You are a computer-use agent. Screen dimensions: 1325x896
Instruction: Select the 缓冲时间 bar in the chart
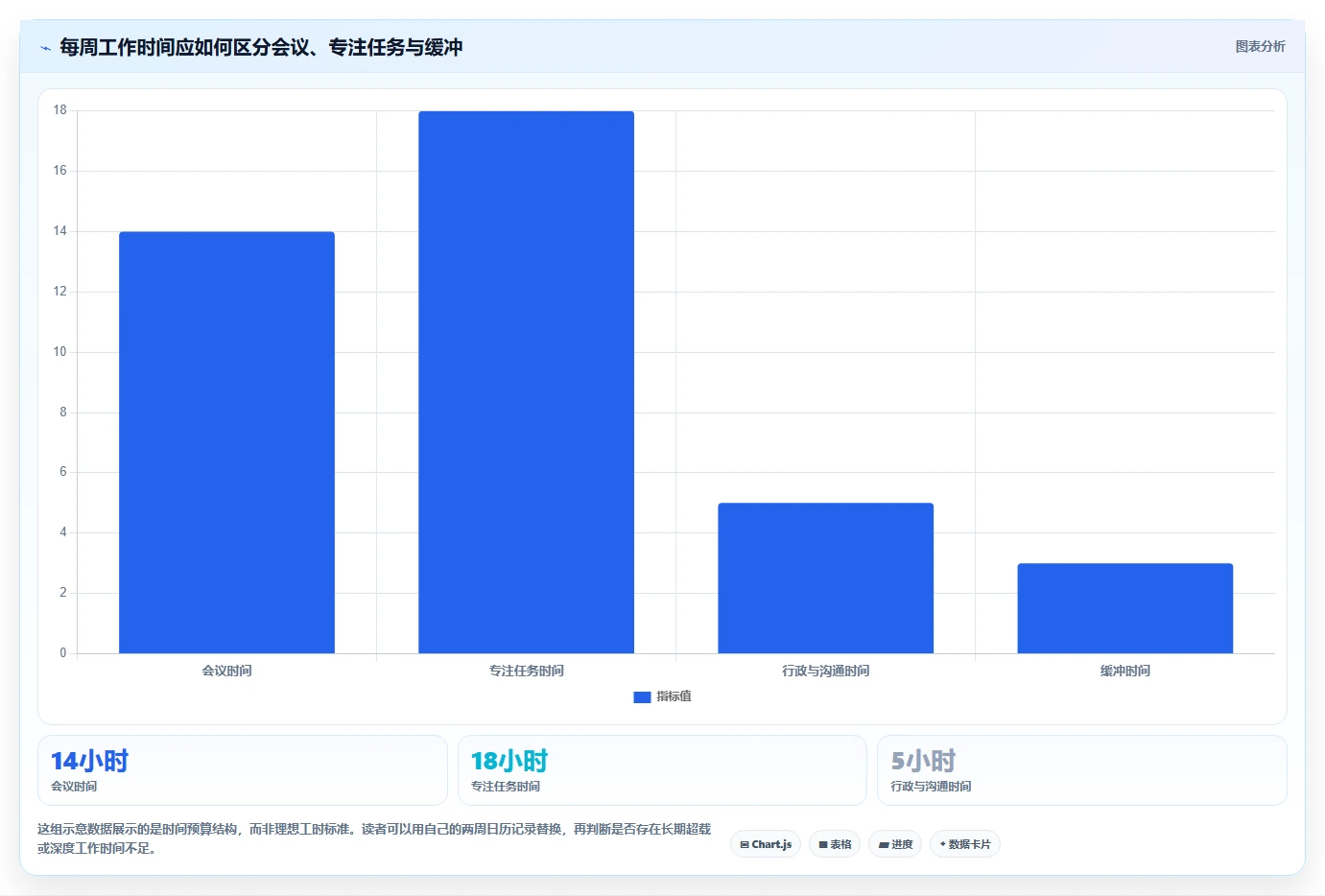tap(1124, 608)
